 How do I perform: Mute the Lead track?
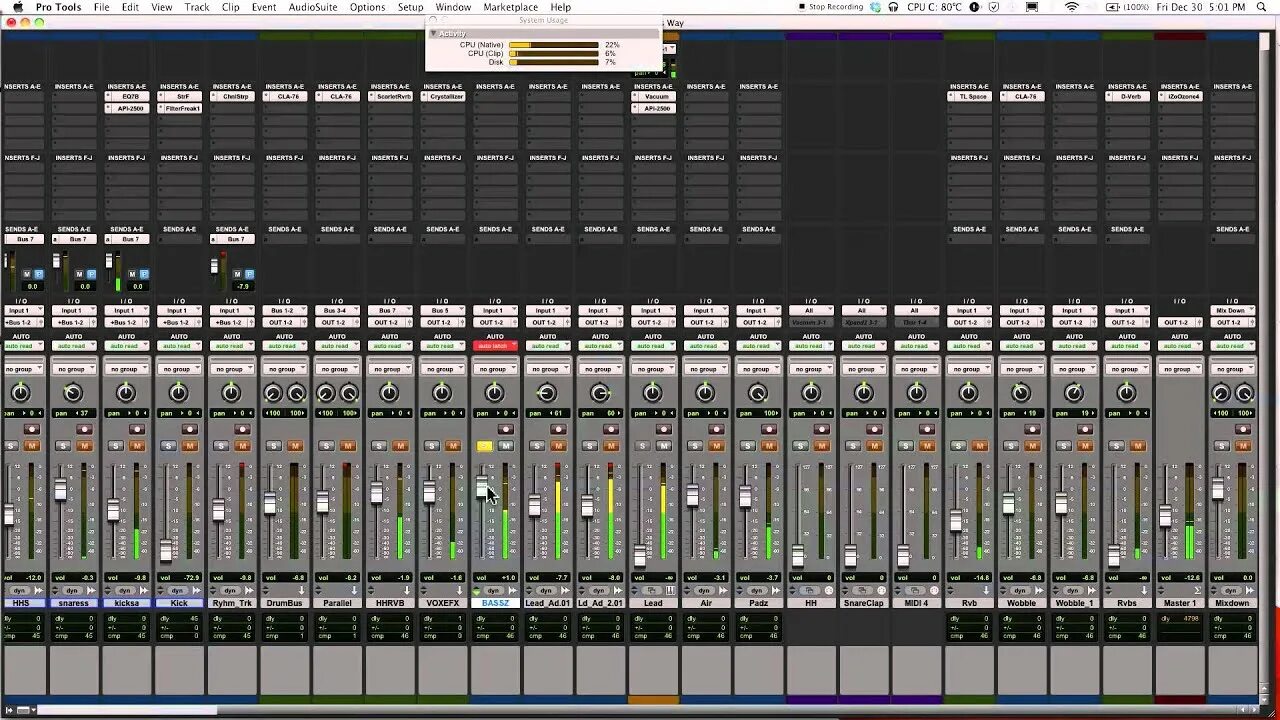coord(663,446)
